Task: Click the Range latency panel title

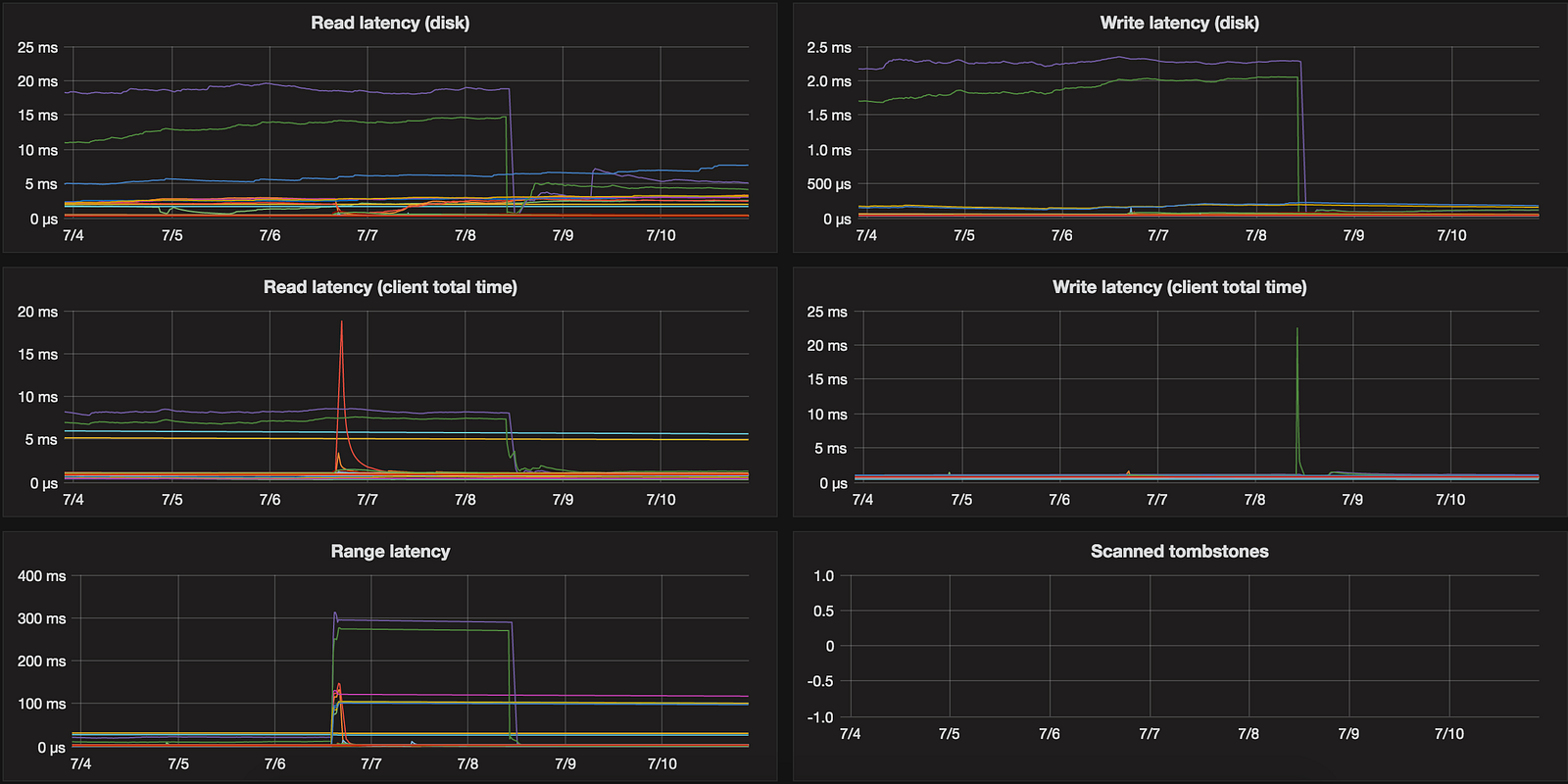Action: click(390, 551)
